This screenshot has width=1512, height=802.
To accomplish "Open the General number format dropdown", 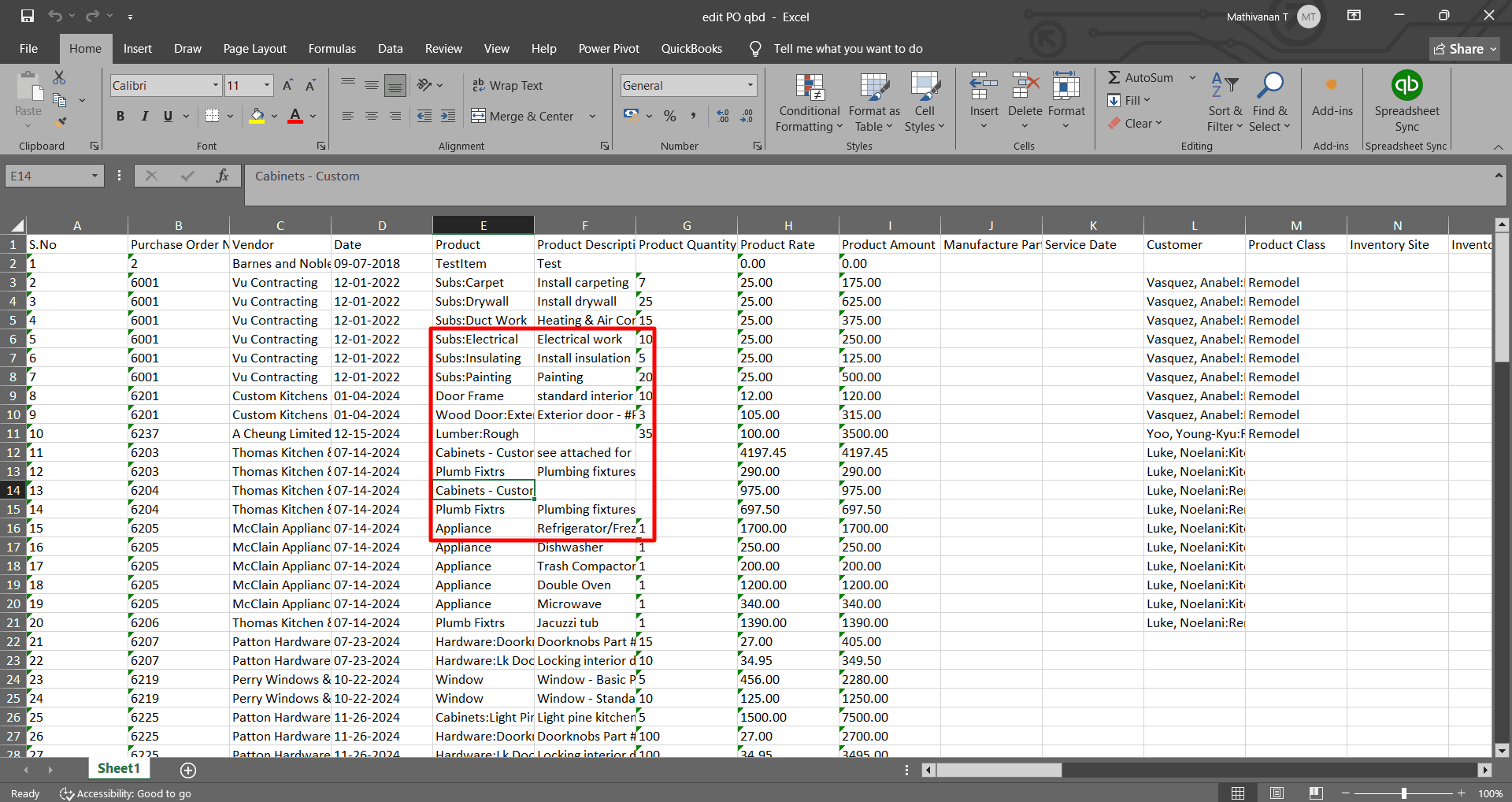I will (x=750, y=85).
